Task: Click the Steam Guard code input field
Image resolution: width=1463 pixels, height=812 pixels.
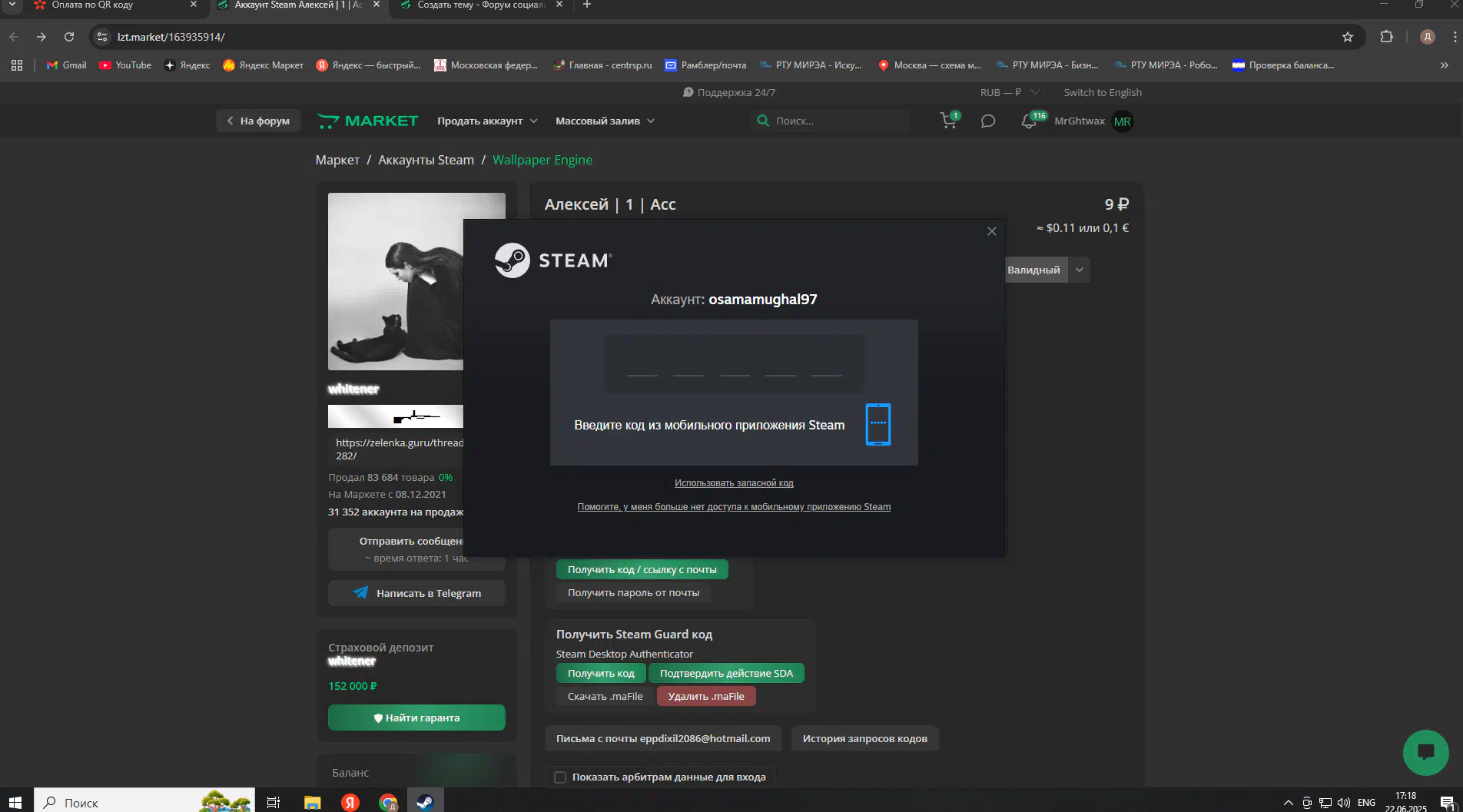Action: (x=734, y=364)
